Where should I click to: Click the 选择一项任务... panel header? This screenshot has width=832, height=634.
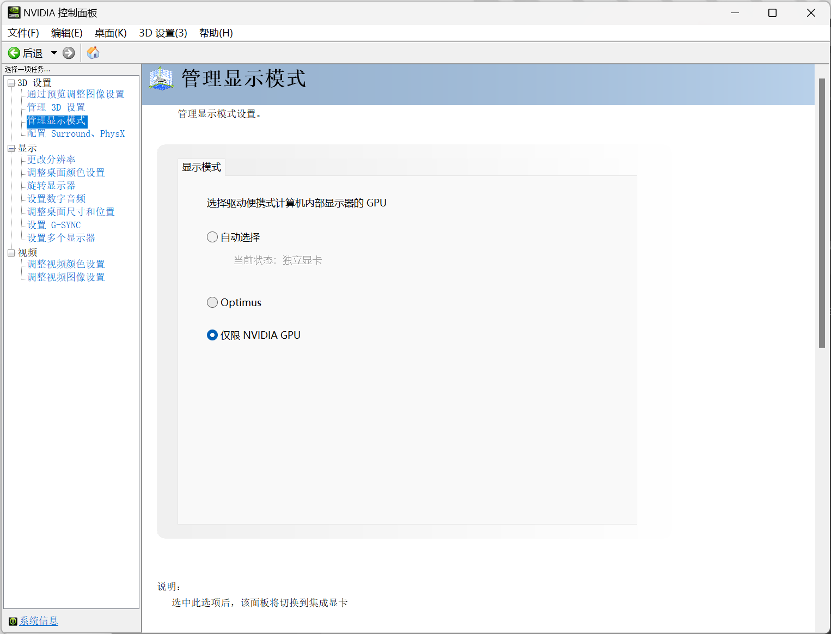pos(28,69)
